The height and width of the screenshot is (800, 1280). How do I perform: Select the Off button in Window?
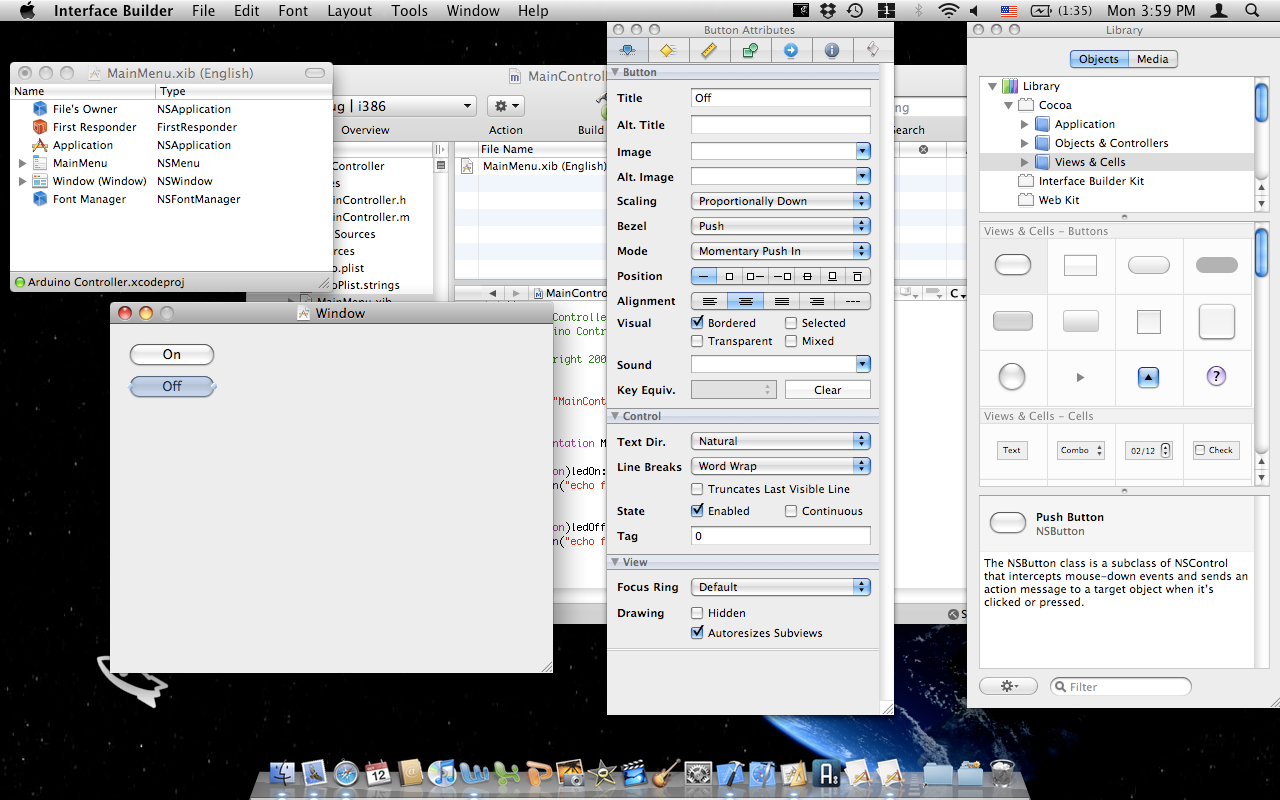click(x=172, y=386)
